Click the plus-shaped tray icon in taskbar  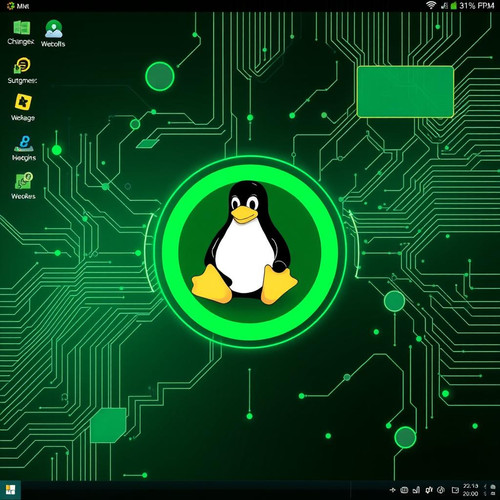tap(393, 490)
